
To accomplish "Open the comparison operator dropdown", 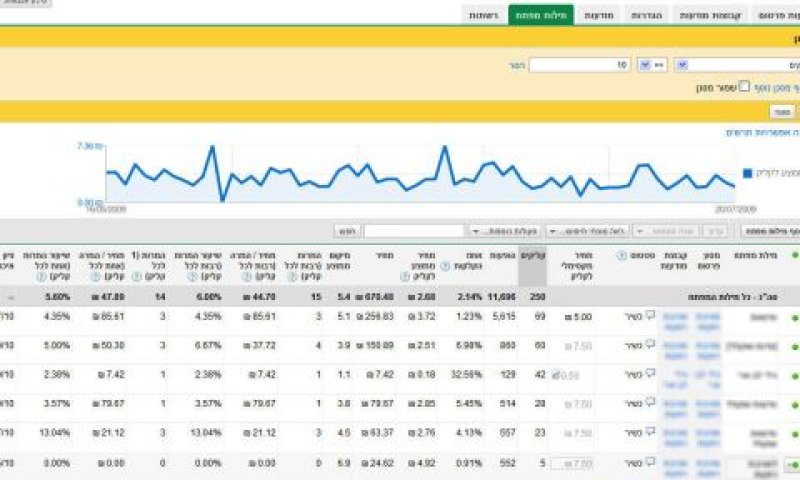I will (652, 65).
